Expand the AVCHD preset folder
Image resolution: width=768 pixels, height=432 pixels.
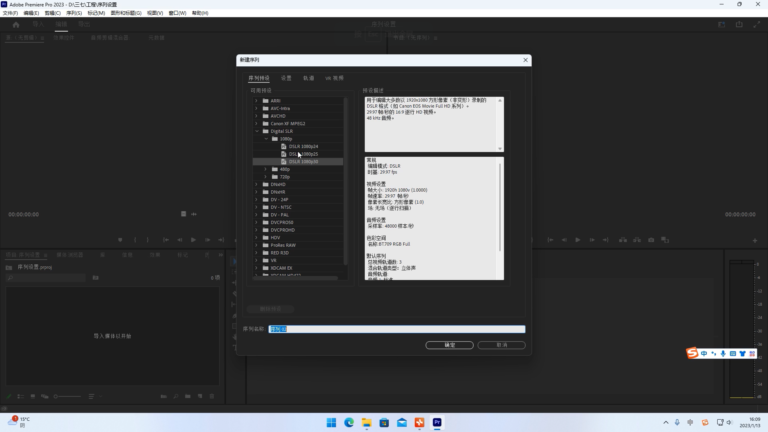(x=256, y=116)
